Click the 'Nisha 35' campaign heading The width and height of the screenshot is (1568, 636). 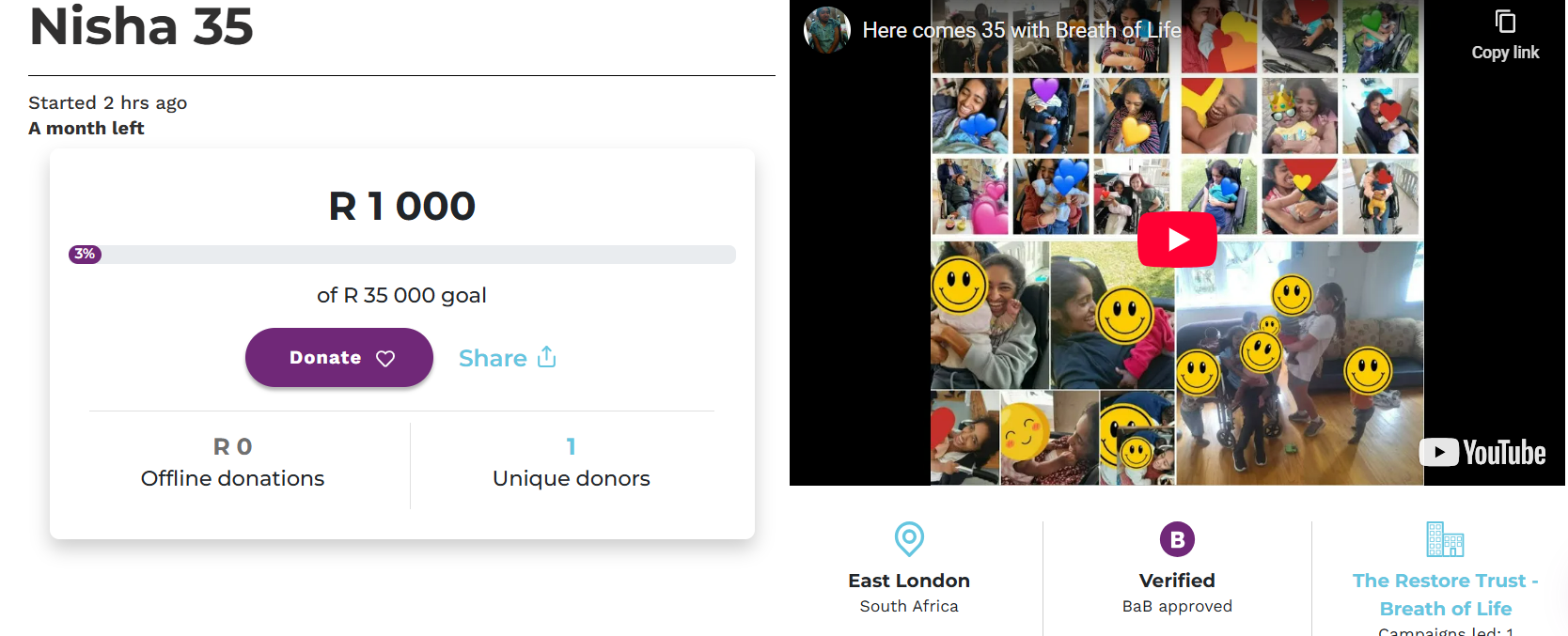point(142,25)
